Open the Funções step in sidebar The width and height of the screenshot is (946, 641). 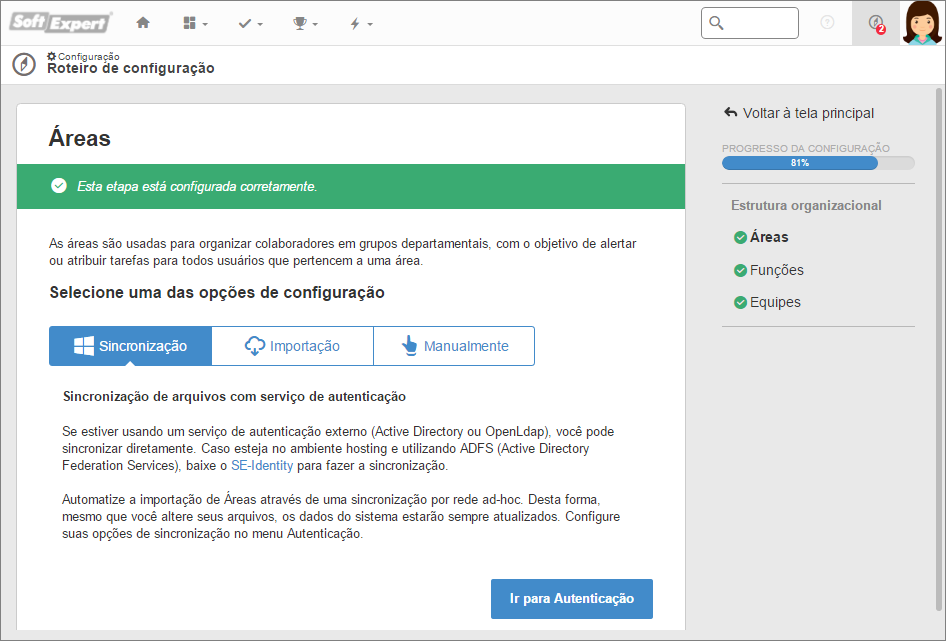tap(776, 270)
